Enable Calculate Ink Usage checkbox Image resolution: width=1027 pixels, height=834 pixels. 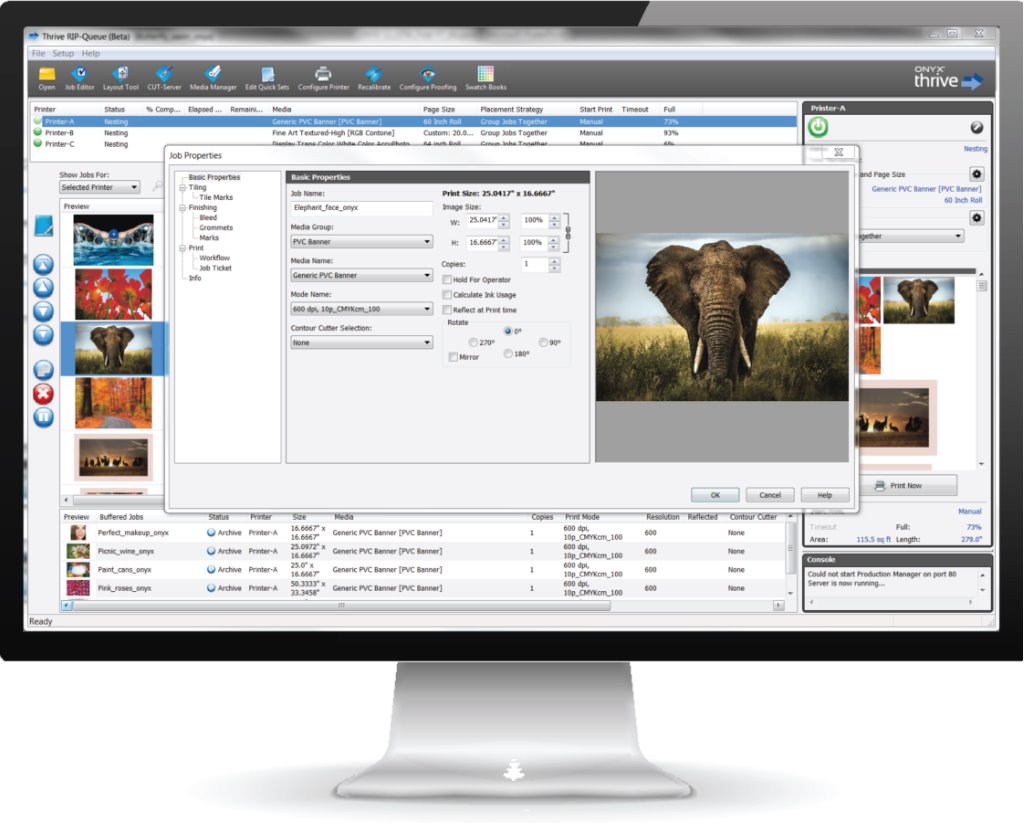tap(447, 295)
